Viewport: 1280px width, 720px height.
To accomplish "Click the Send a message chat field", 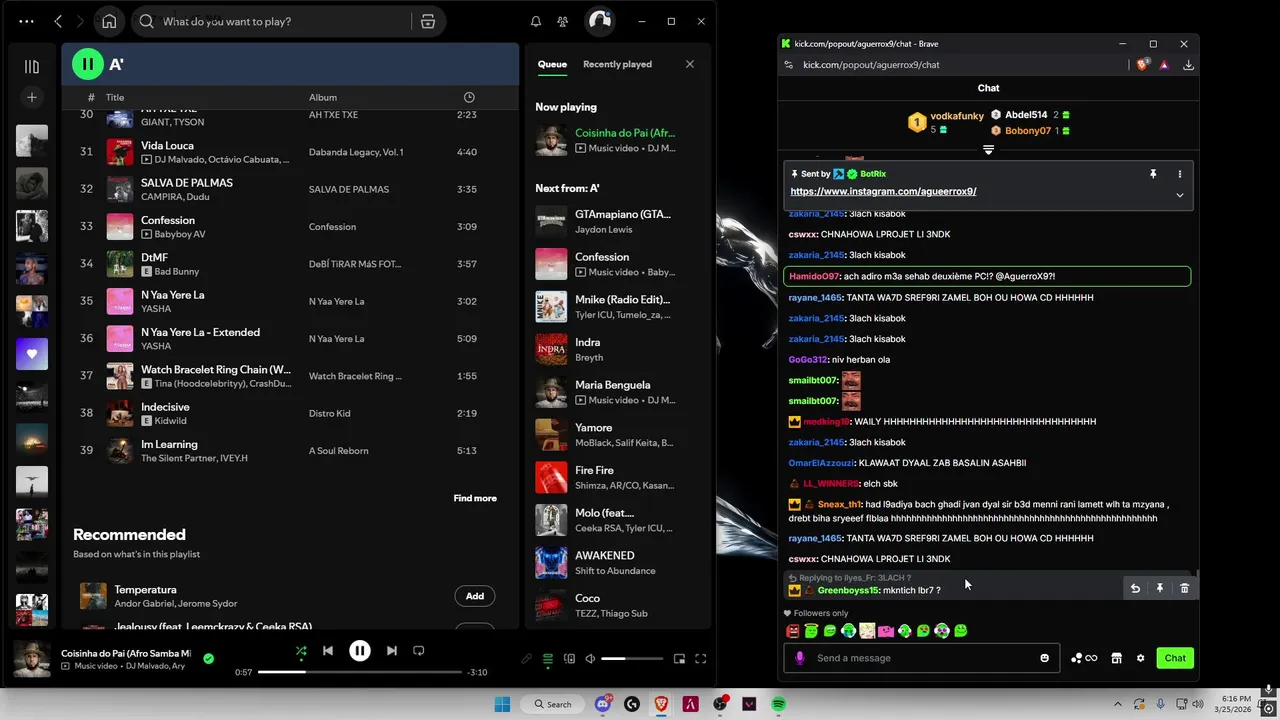I will coord(921,658).
